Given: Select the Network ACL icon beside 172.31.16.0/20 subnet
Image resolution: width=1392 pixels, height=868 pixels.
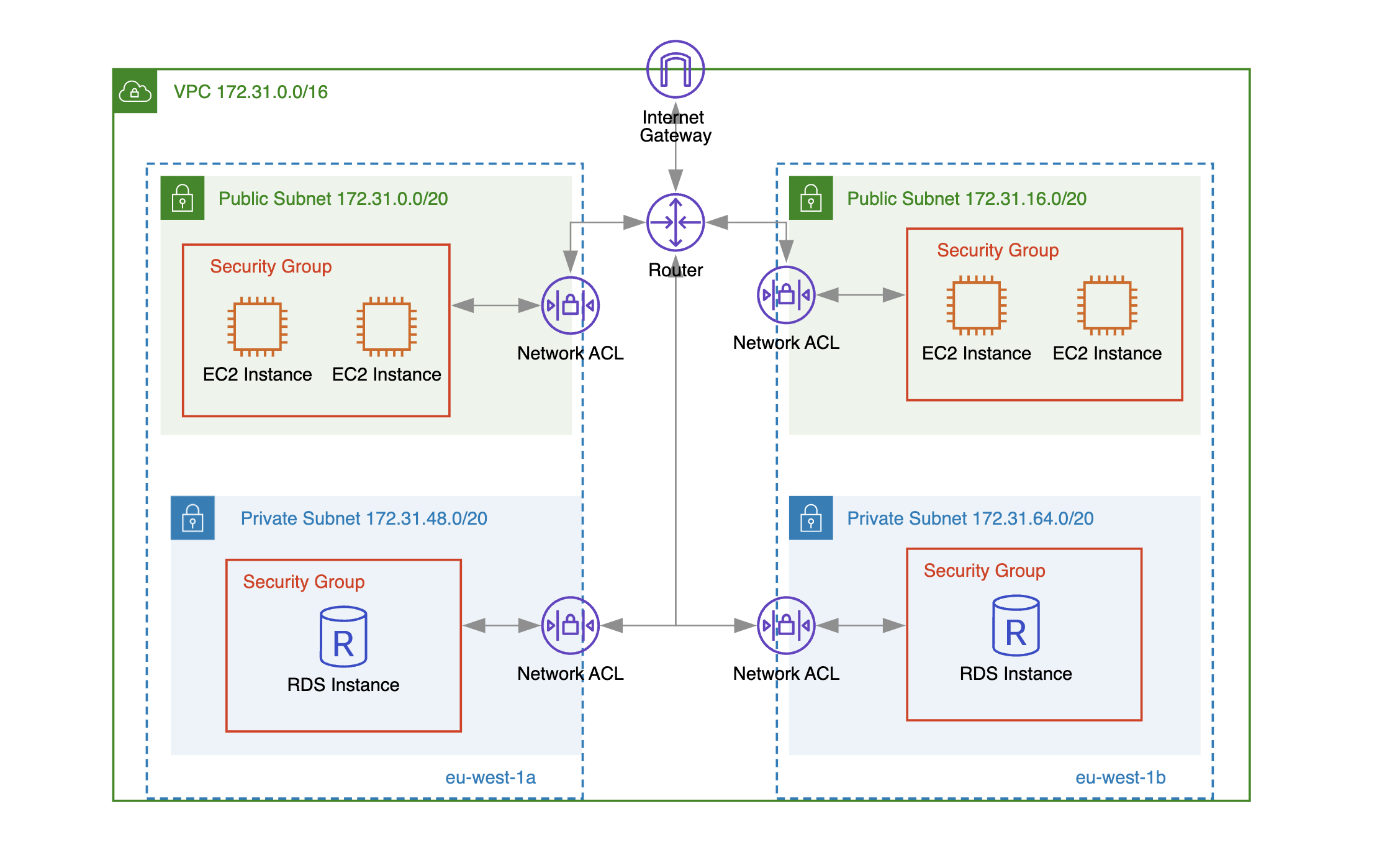Looking at the screenshot, I should 786,295.
